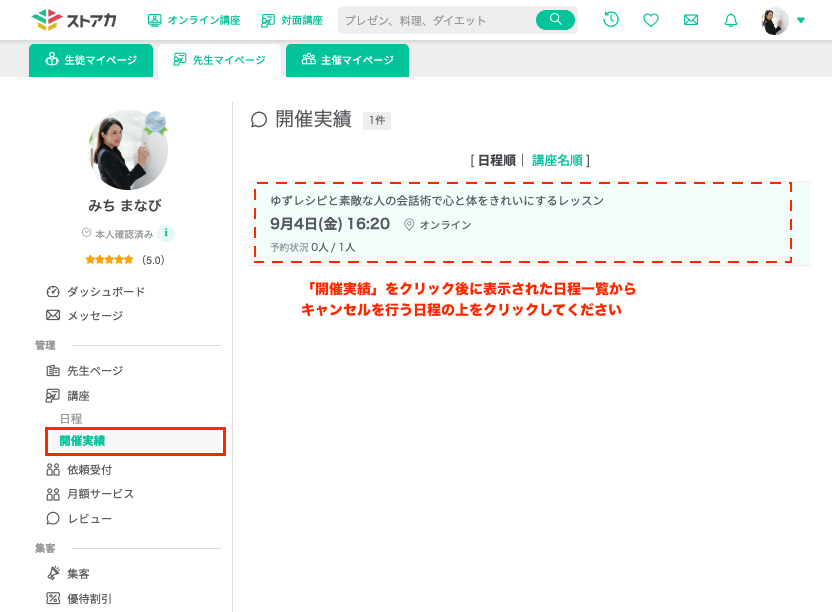Sort by 講座名順
The image size is (832, 612).
[557, 160]
